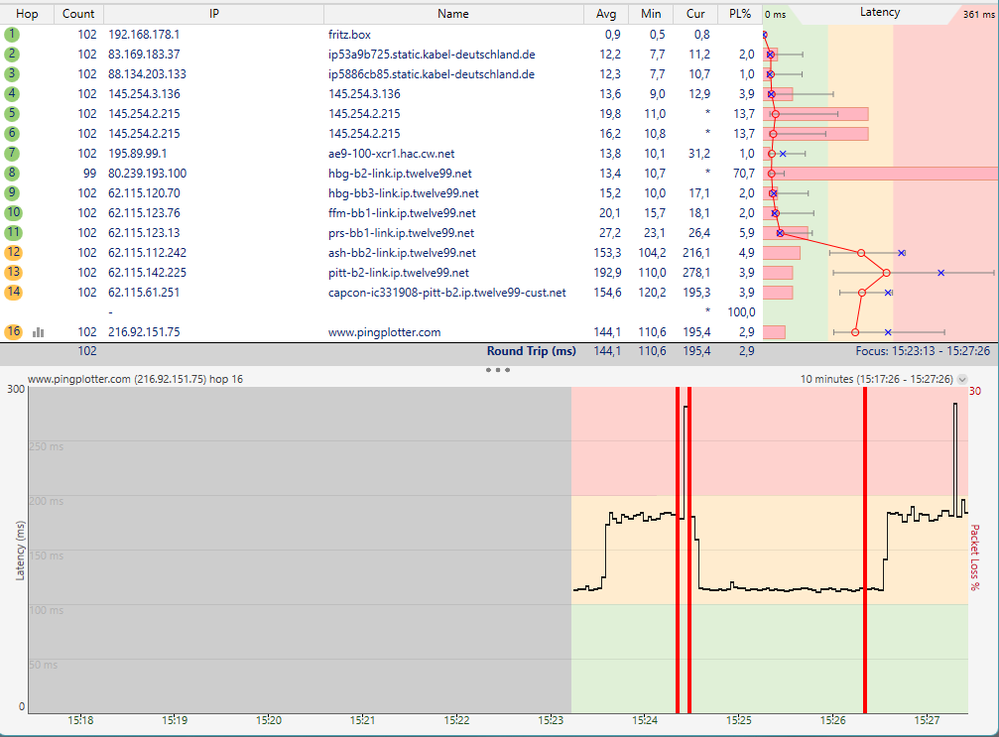Image resolution: width=999 pixels, height=737 pixels.
Task: Click the 192,9 average for hop 13
Action: click(x=607, y=272)
